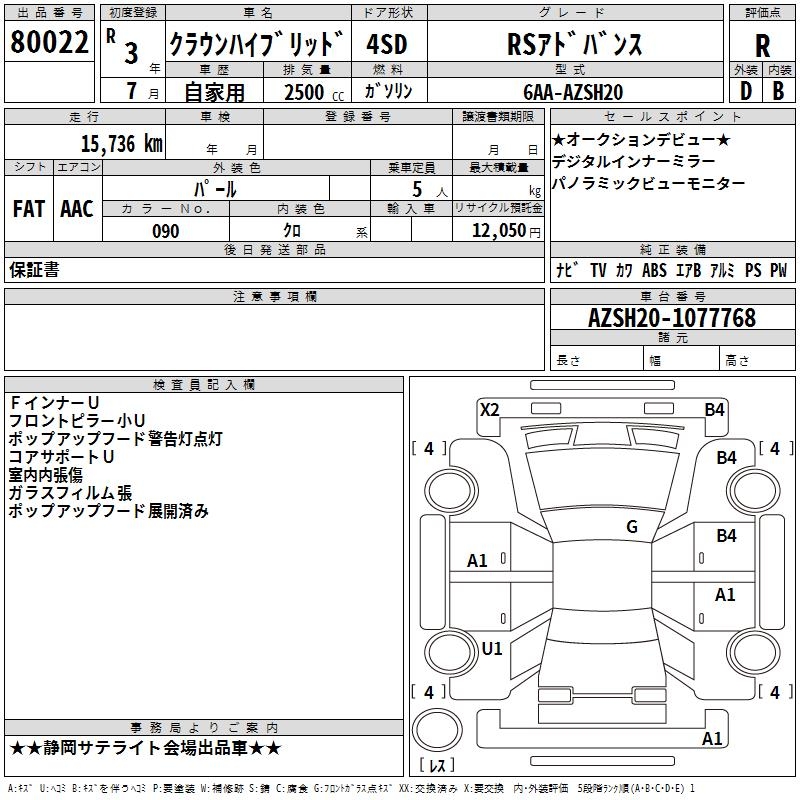Select the registration month 7

coord(132,91)
